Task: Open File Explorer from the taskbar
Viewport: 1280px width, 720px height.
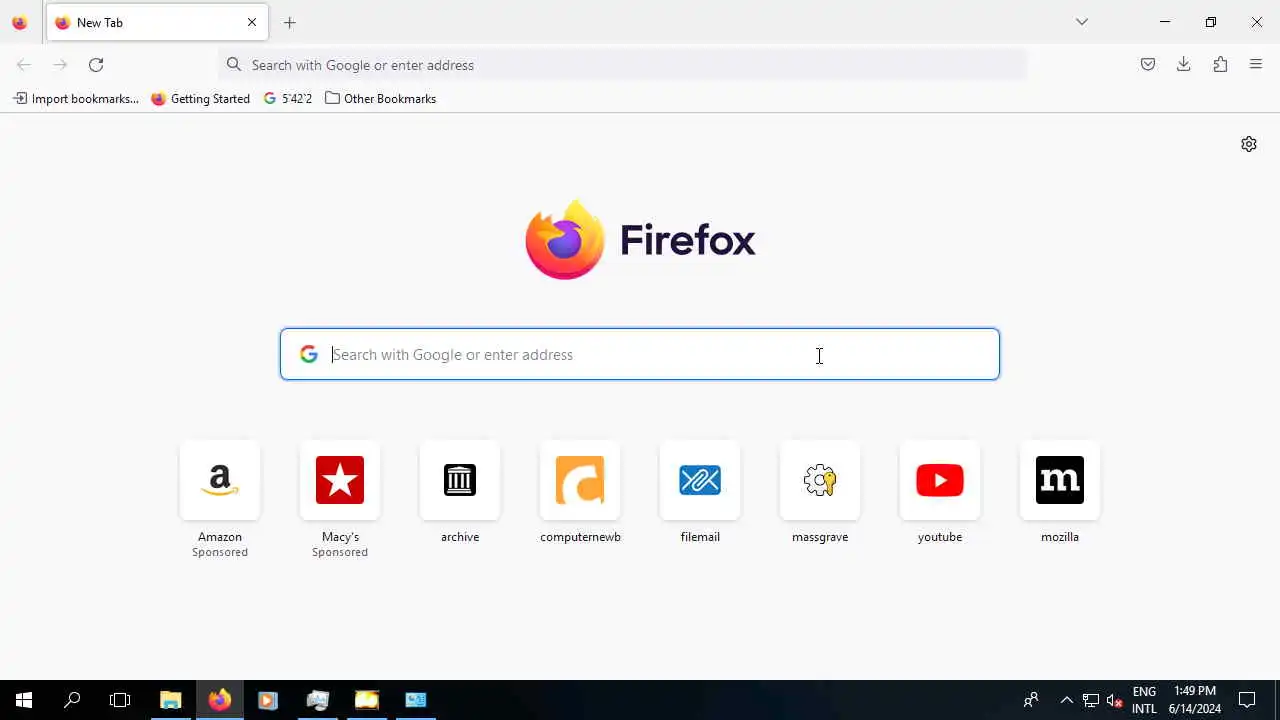Action: pos(171,700)
